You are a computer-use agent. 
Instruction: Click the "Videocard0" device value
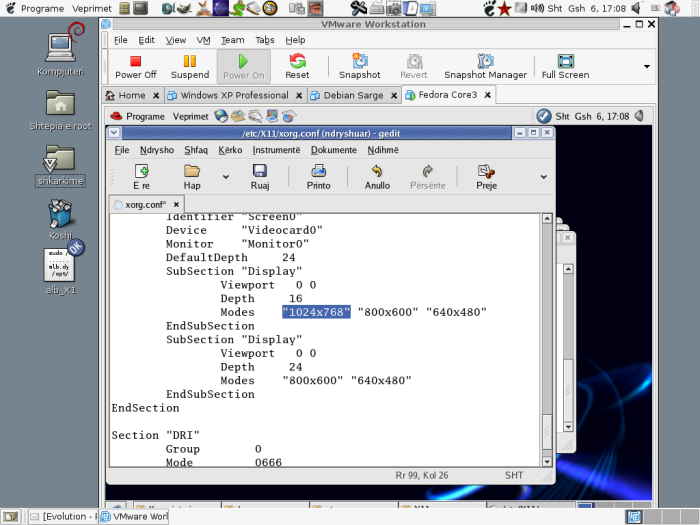click(x=282, y=230)
